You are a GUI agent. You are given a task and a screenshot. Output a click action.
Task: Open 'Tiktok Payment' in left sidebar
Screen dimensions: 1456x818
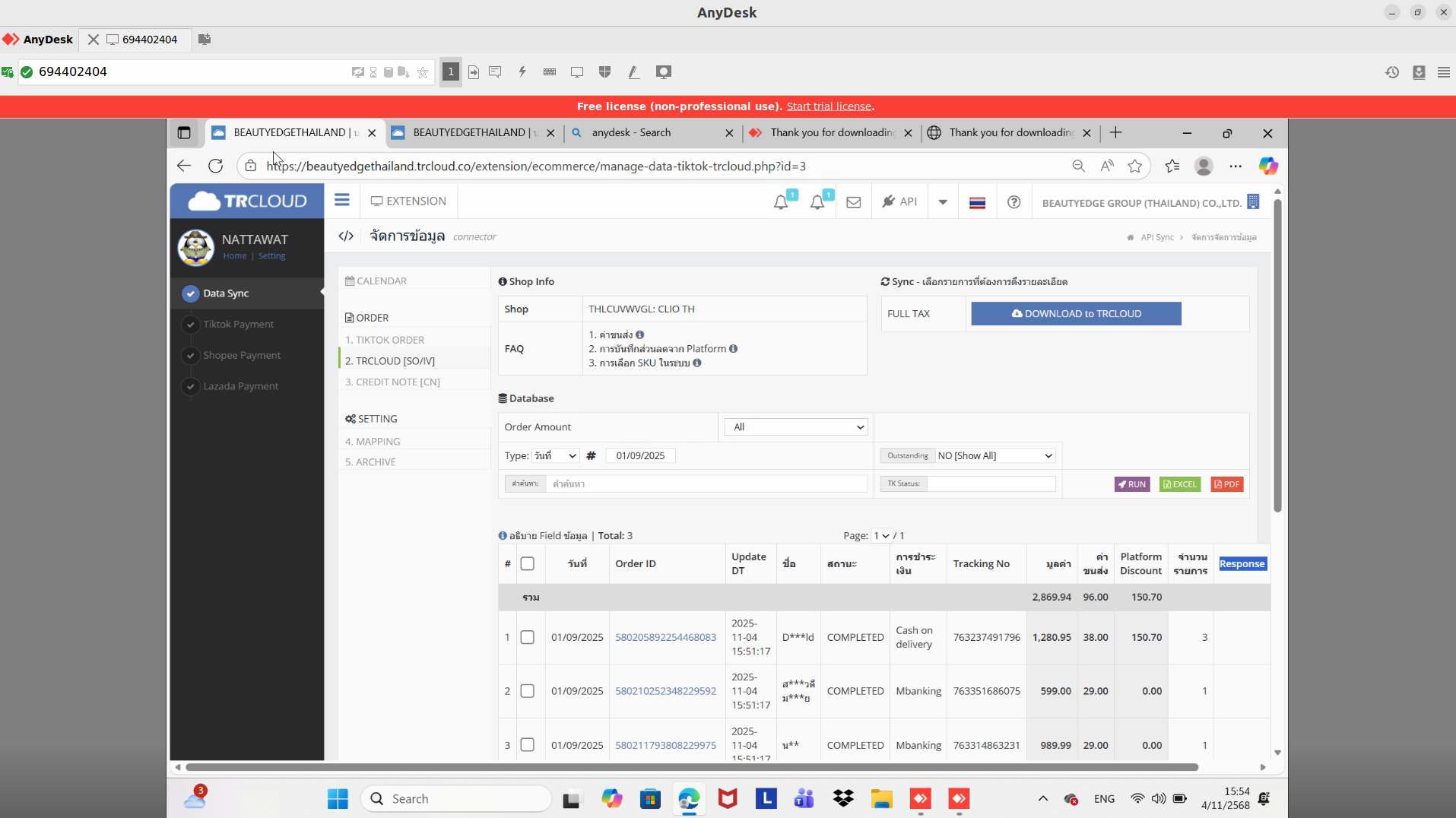[238, 324]
